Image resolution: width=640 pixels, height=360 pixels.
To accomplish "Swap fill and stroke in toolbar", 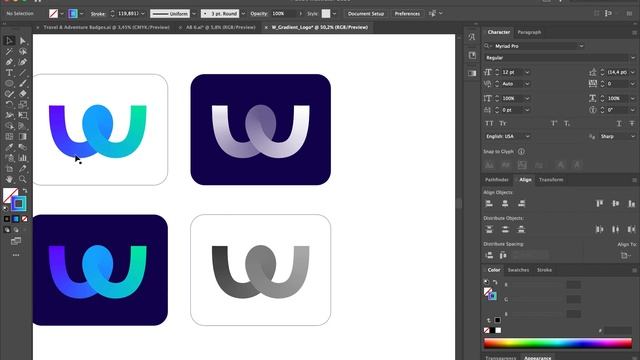I will tap(25, 191).
